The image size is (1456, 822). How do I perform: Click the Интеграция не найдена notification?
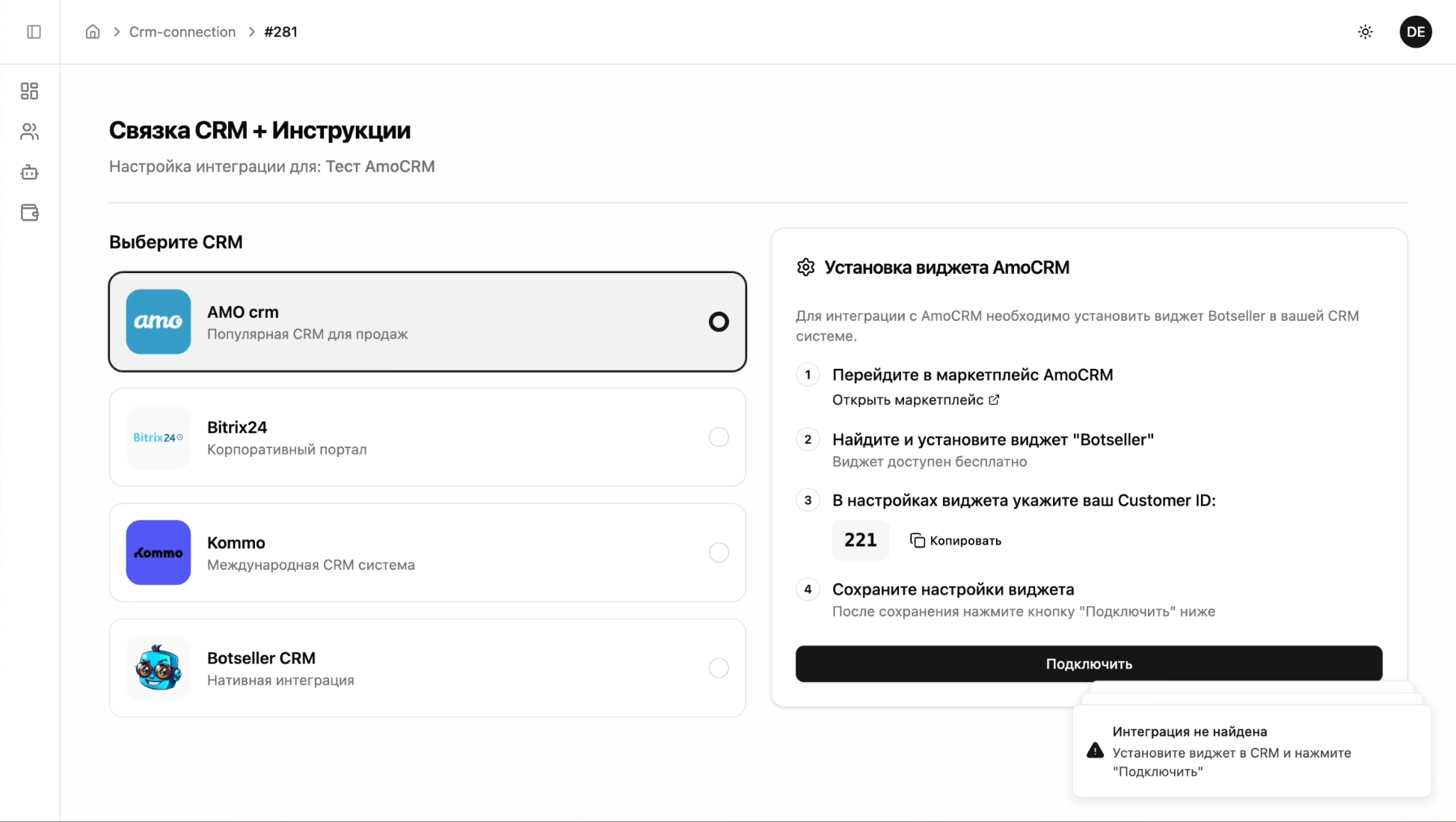pyautogui.click(x=1251, y=751)
